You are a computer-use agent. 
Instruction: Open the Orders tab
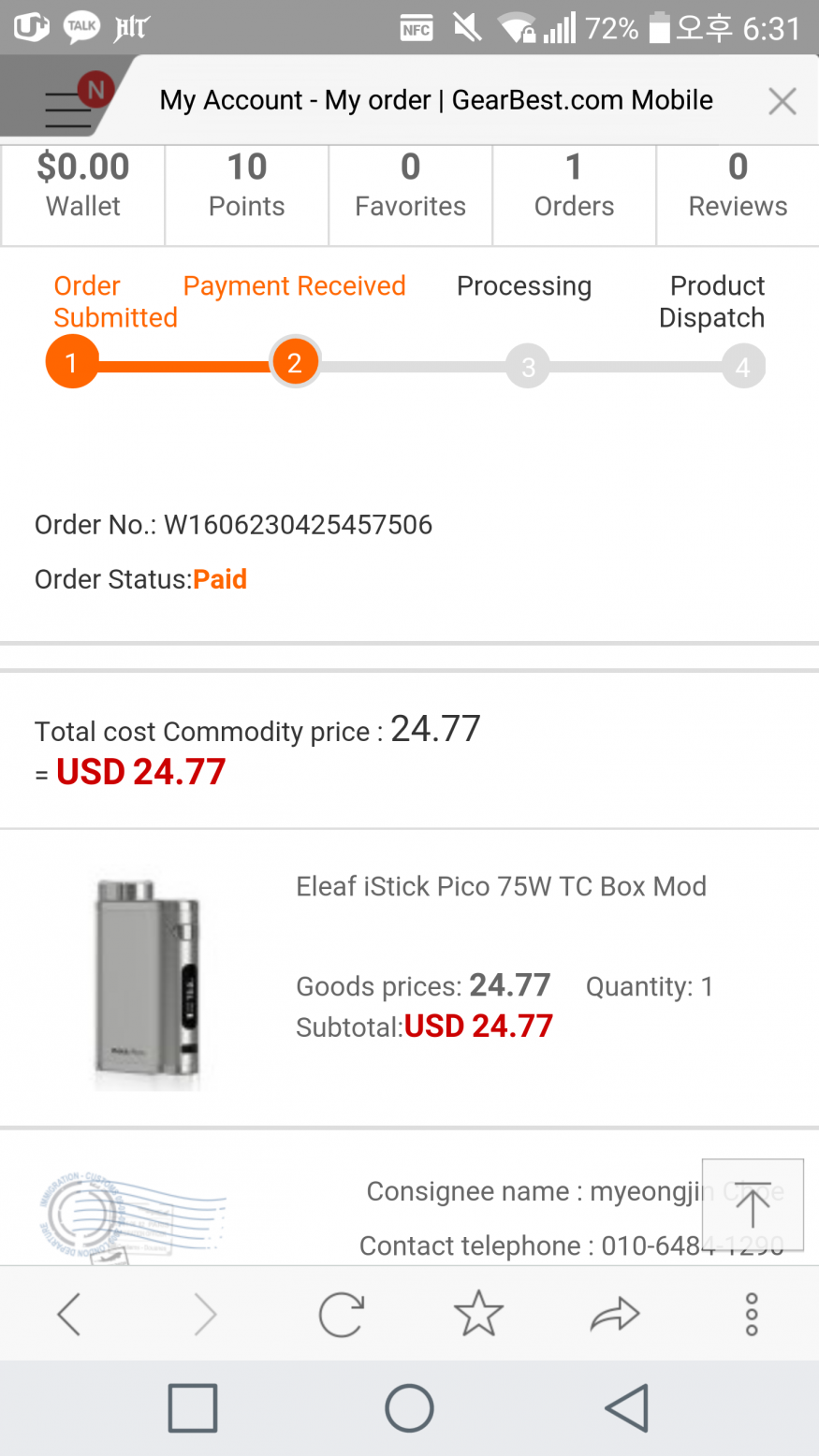pos(574,185)
